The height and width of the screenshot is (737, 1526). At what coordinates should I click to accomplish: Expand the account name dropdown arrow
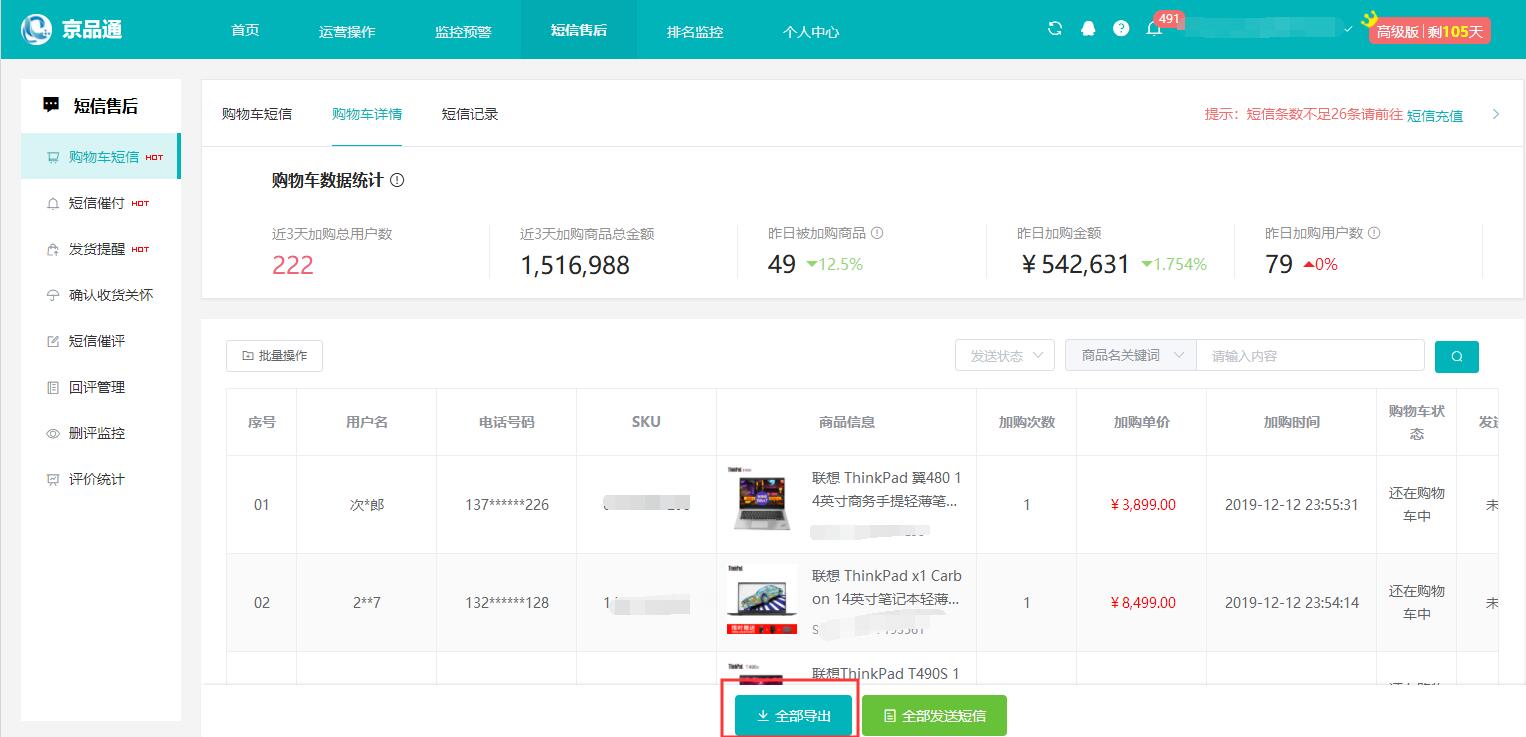point(1348,30)
